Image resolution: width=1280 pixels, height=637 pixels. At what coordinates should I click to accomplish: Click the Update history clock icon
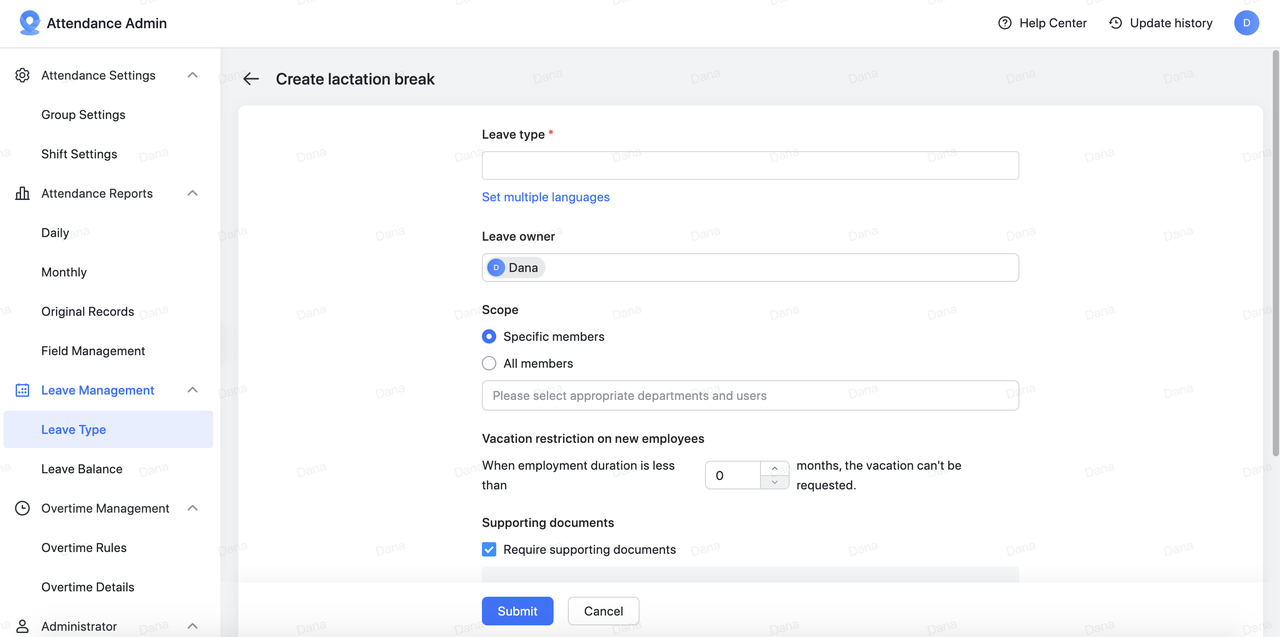(1116, 23)
